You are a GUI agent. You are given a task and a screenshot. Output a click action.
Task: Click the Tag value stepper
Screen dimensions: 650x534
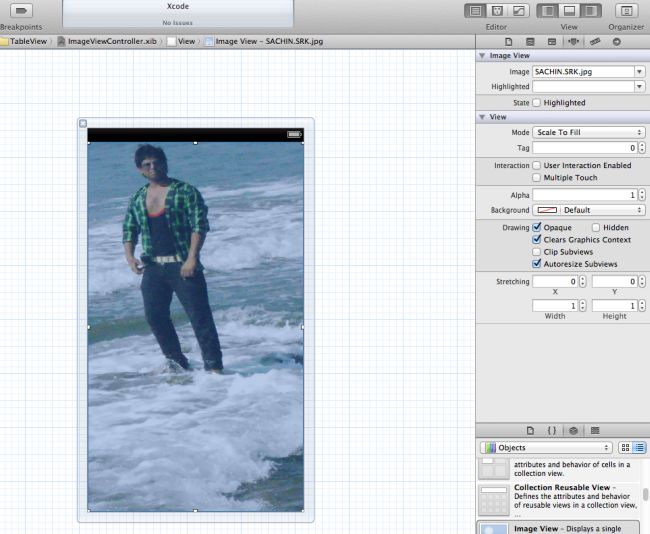pos(642,148)
